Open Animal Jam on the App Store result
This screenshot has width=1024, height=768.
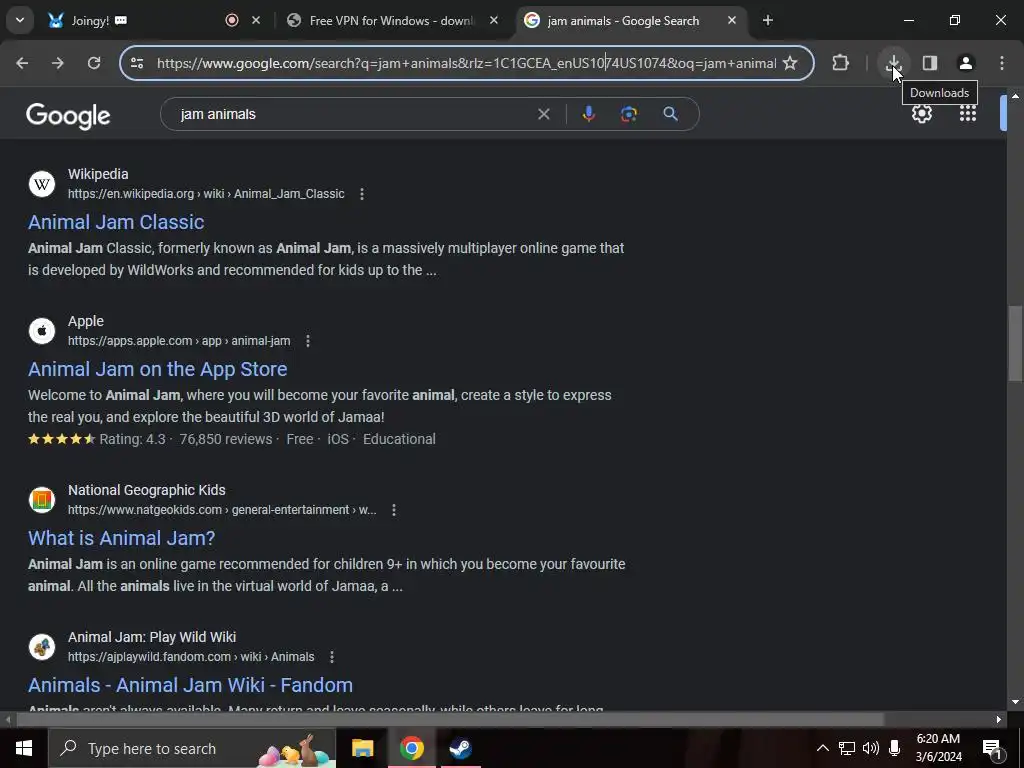pyautogui.click(x=157, y=369)
